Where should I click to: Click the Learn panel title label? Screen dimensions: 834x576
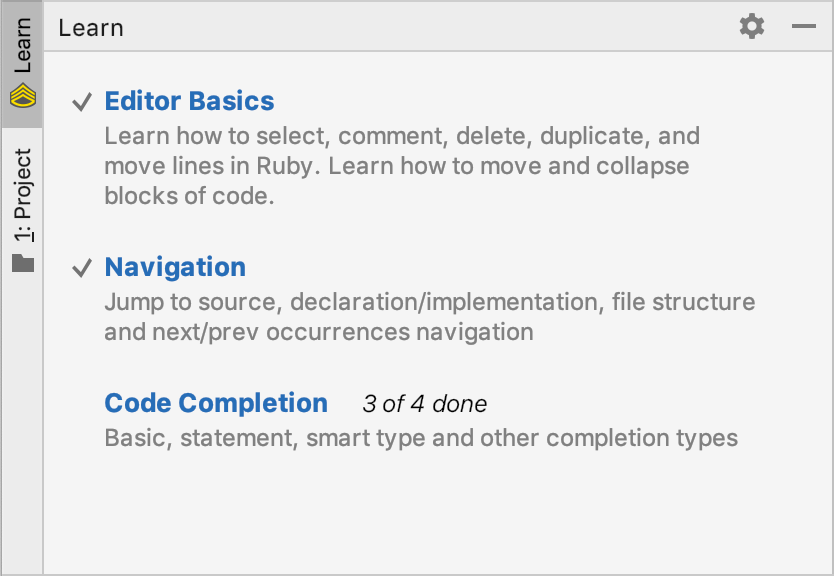coord(91,28)
